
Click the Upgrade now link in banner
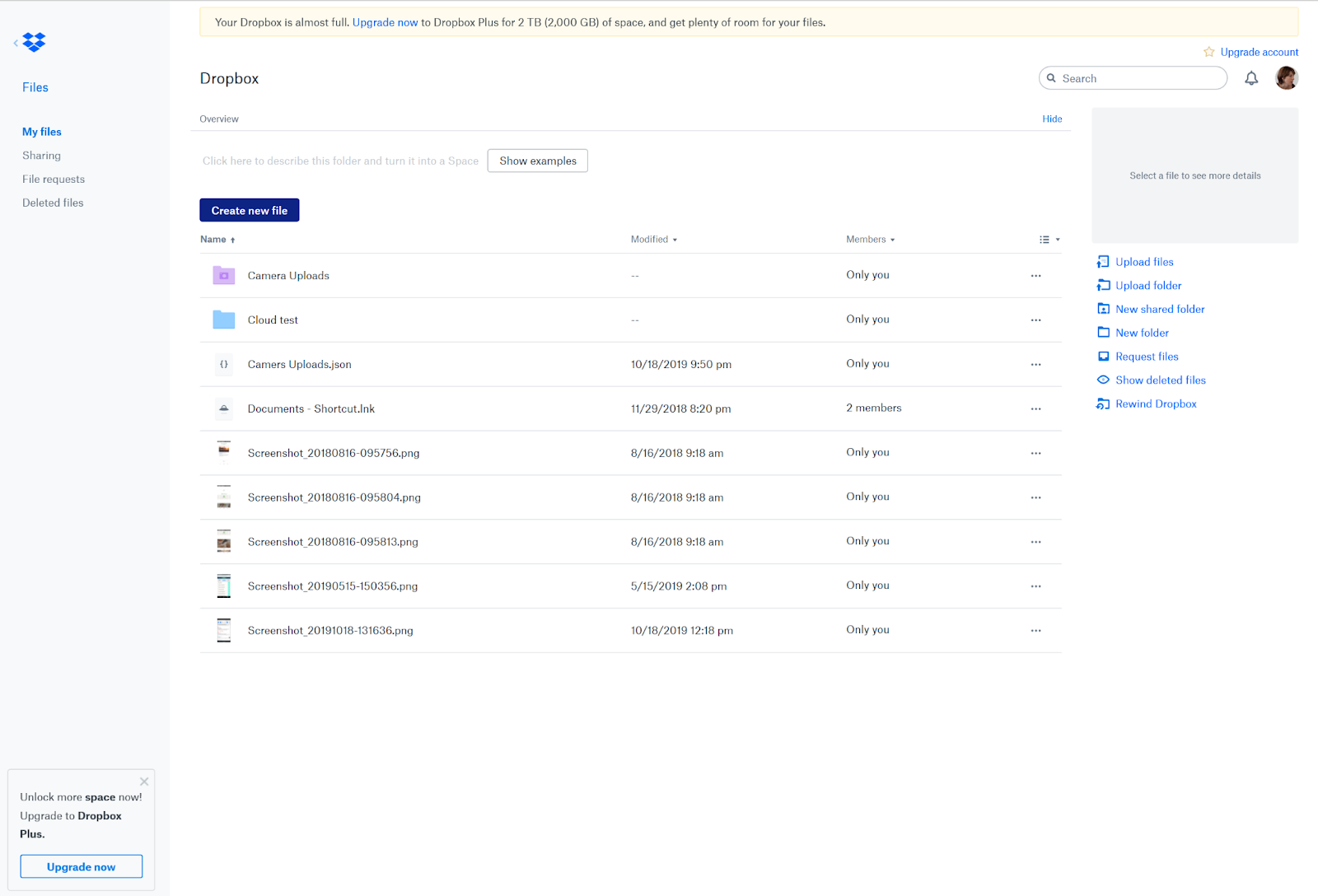[386, 22]
